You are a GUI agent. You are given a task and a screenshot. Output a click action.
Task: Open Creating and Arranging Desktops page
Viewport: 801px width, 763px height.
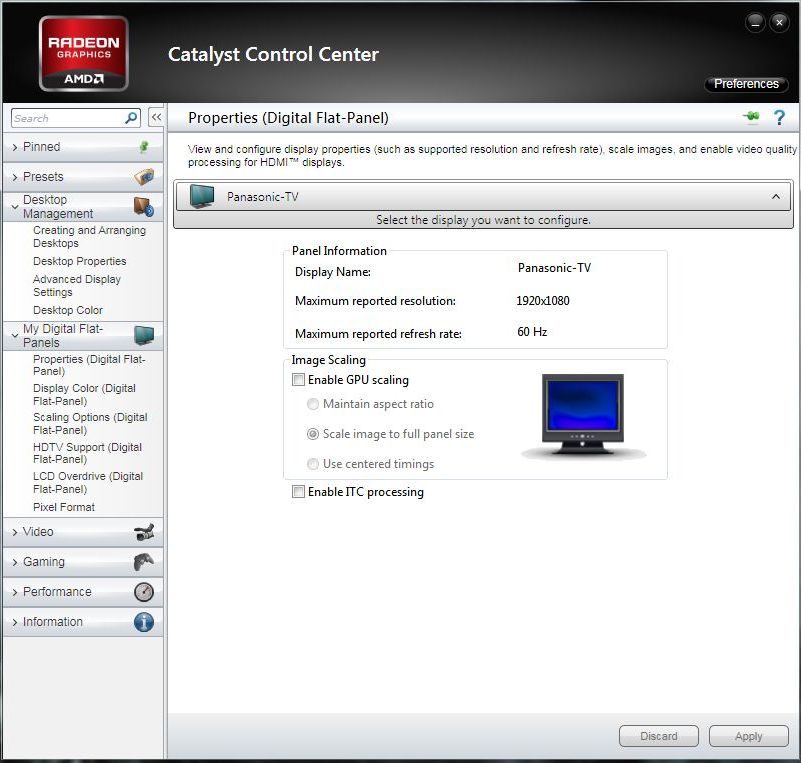coord(89,236)
